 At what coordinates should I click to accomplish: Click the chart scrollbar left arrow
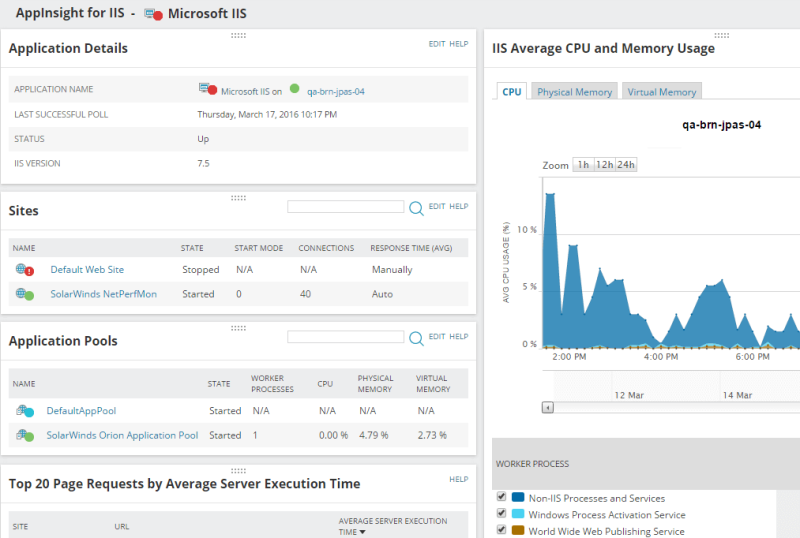pos(547,407)
